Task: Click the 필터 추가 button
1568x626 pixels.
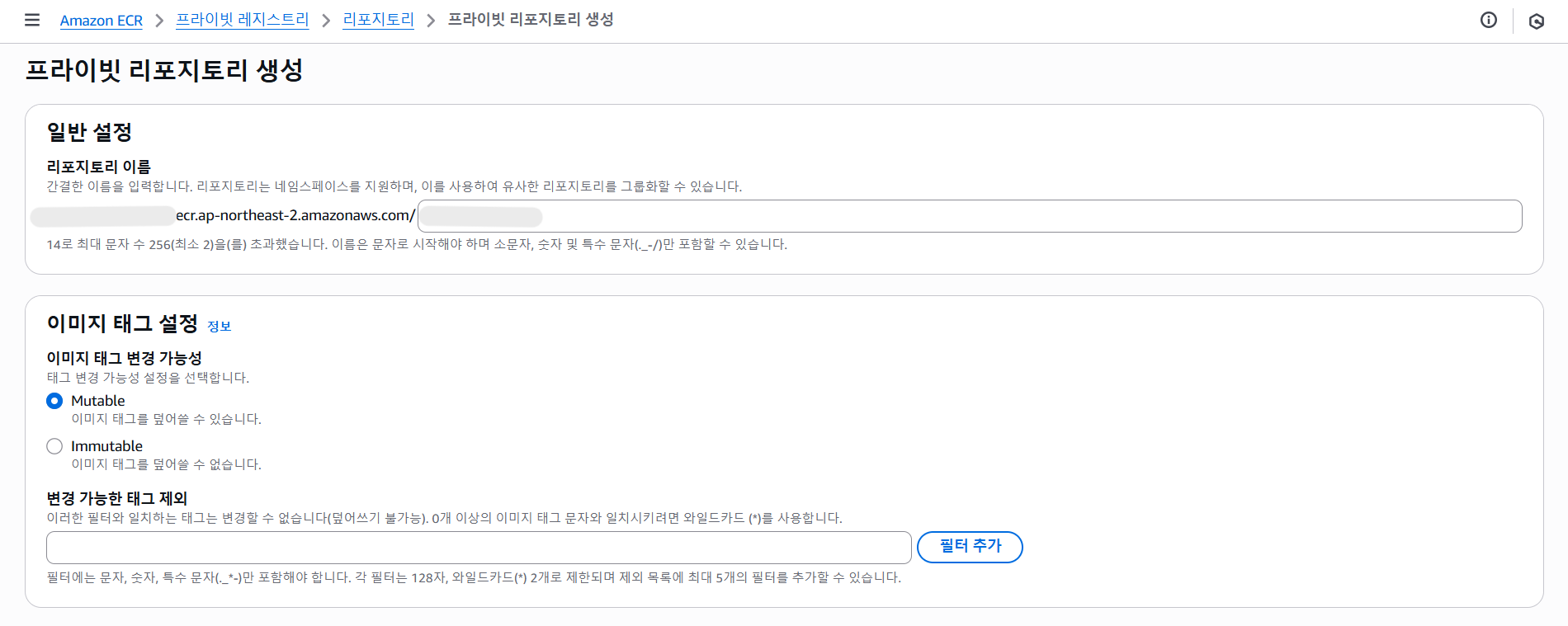Action: tap(970, 547)
